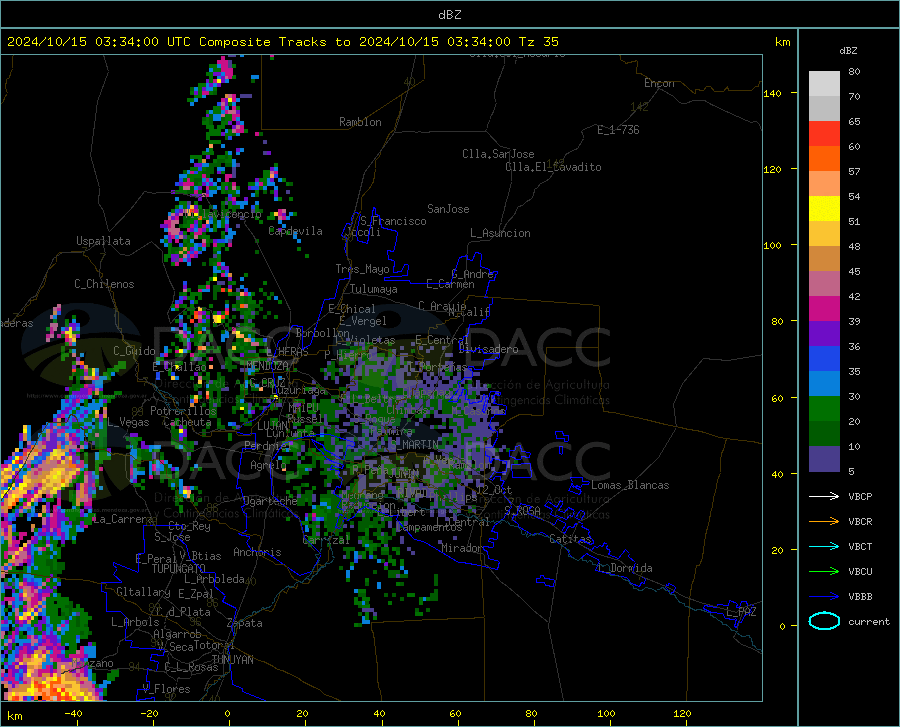Click the -40 km tick on bottom axis

click(x=73, y=713)
